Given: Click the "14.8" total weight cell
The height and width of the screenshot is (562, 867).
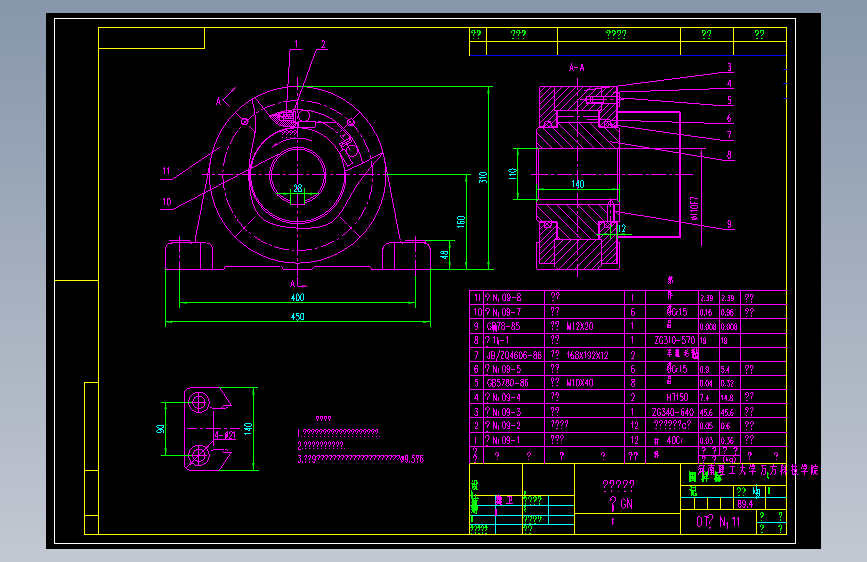Looking at the screenshot, I should (727, 398).
